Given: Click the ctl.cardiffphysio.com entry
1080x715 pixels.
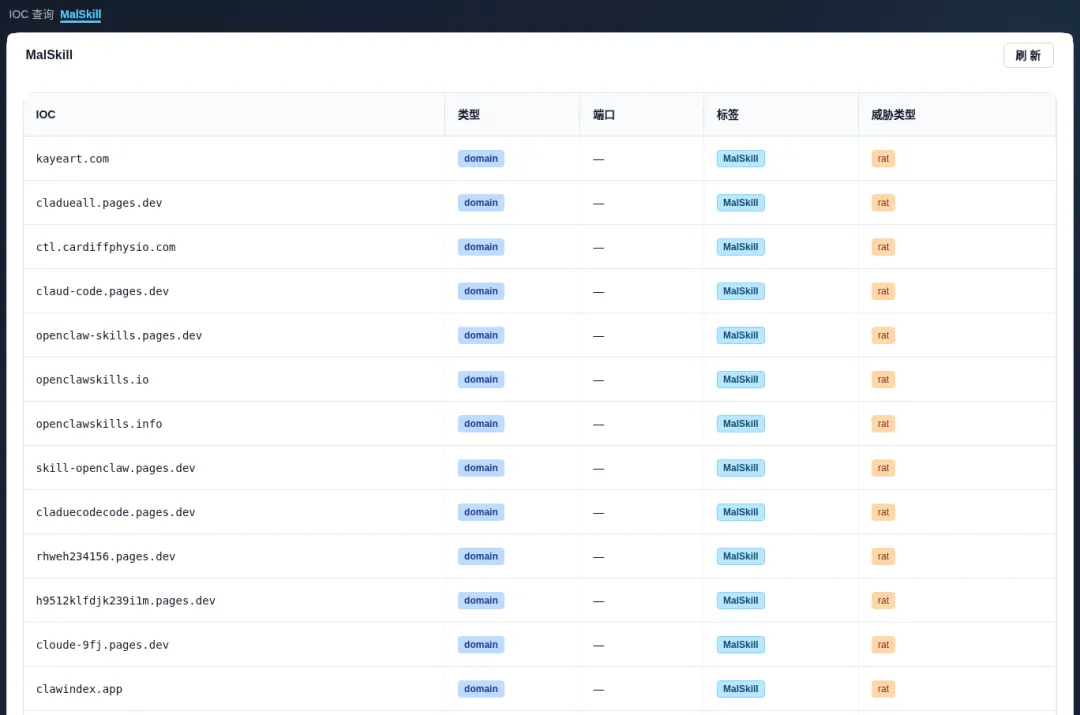Looking at the screenshot, I should click(105, 247).
